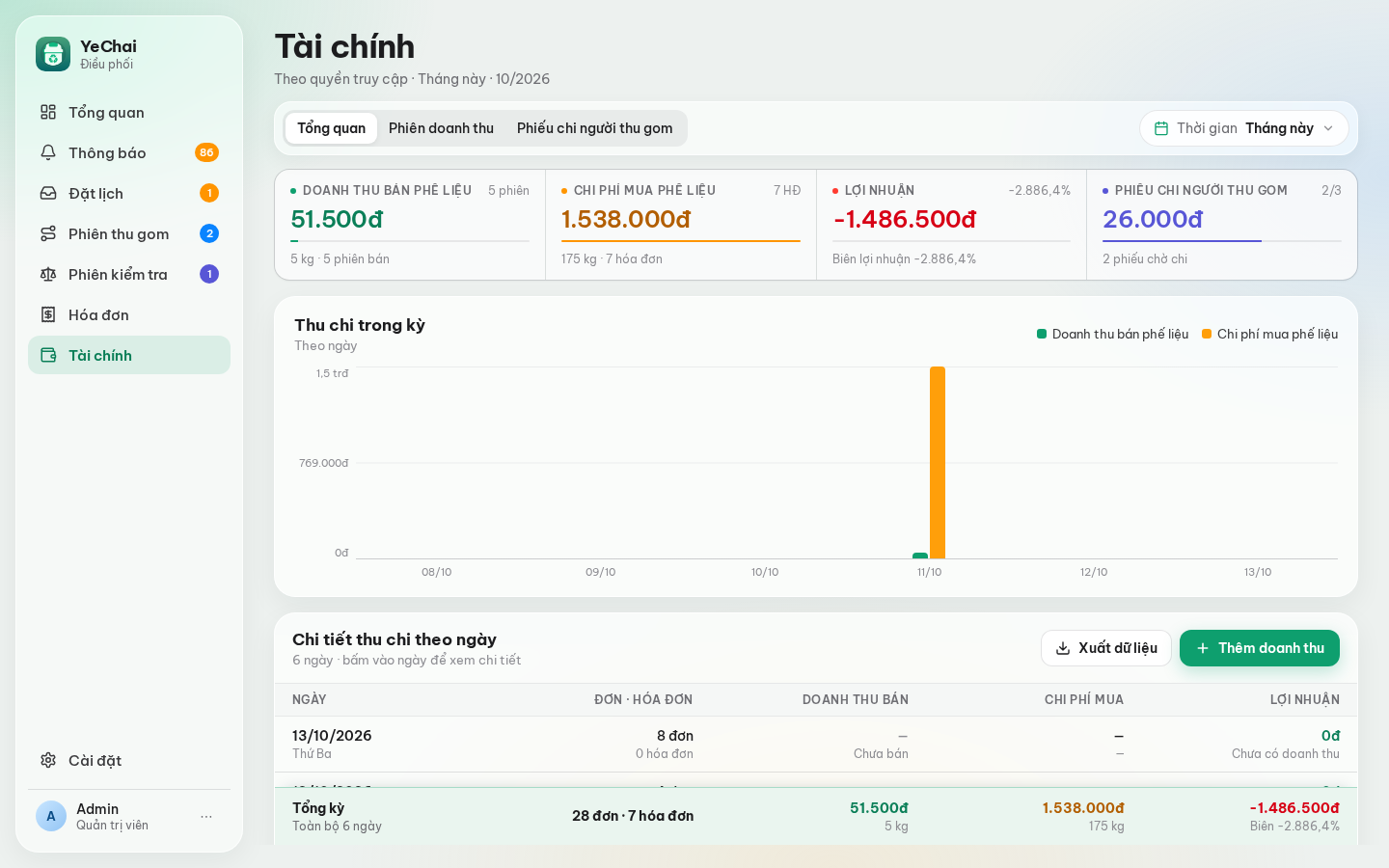Export data with Xuất dữ liệu
Screen dimensions: 1389x868
(1106, 648)
